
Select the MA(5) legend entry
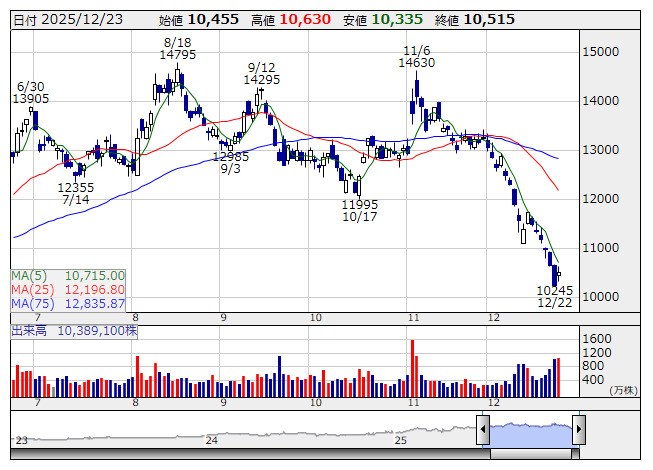[68, 275]
